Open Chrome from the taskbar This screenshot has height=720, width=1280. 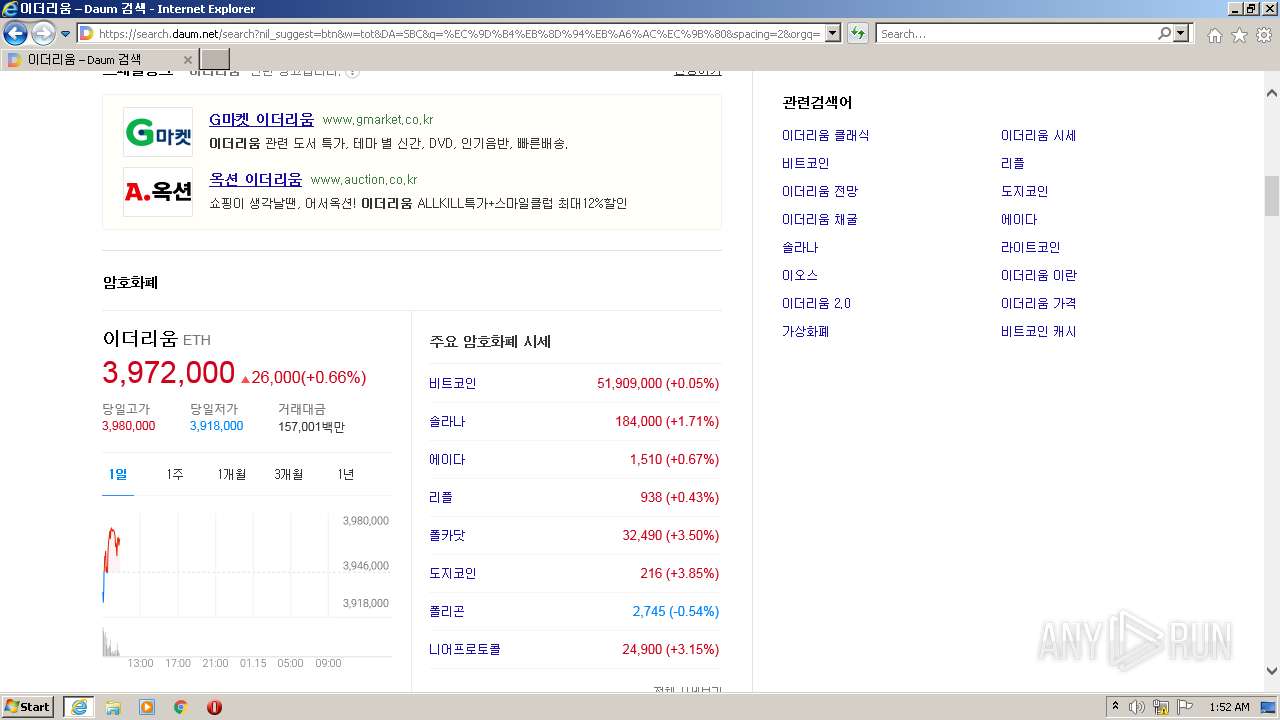(x=181, y=707)
